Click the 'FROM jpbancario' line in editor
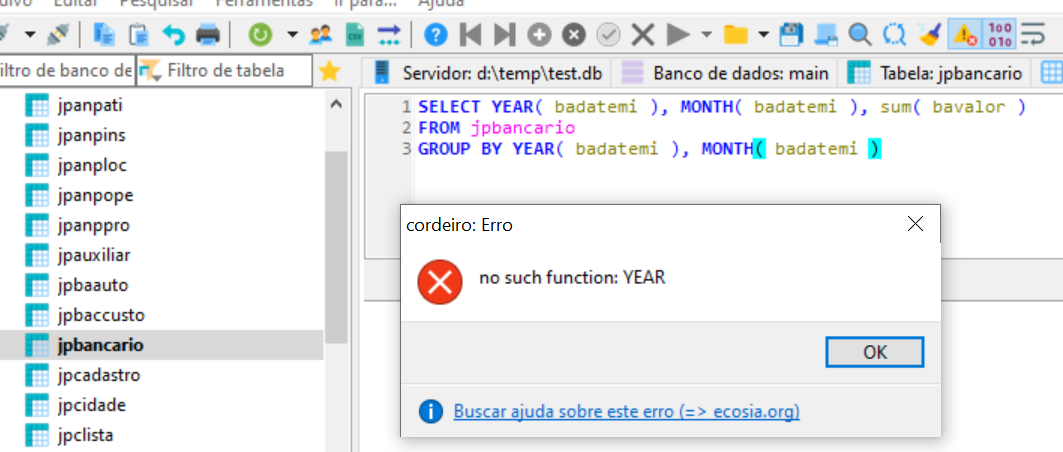This screenshot has height=452, width=1063. pyautogui.click(x=497, y=127)
